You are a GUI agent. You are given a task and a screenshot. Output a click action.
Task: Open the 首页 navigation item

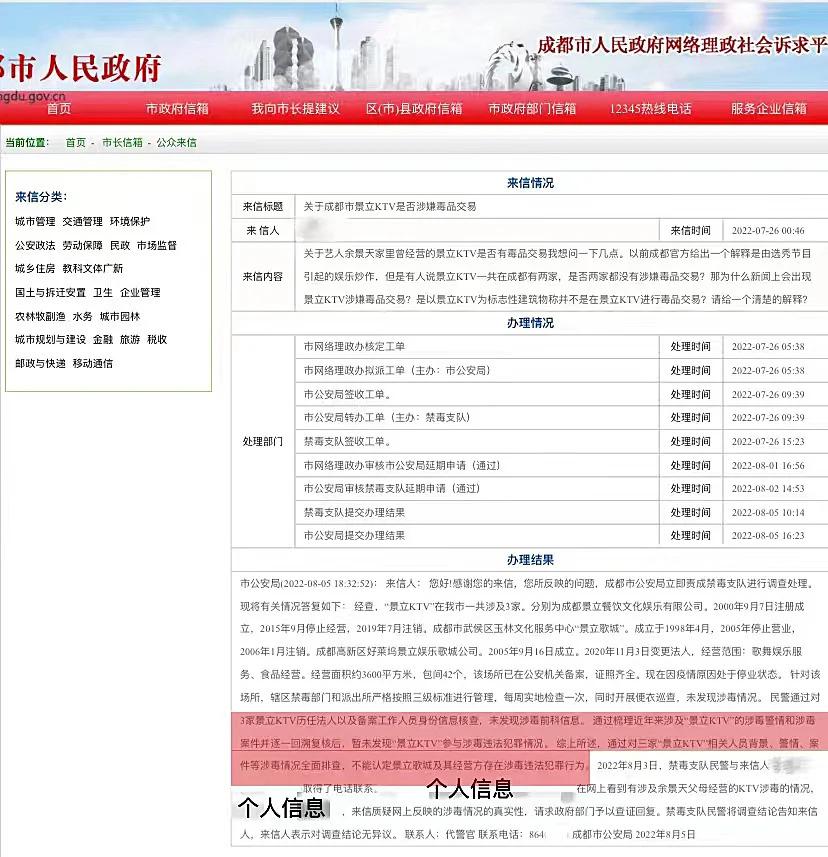[59, 108]
